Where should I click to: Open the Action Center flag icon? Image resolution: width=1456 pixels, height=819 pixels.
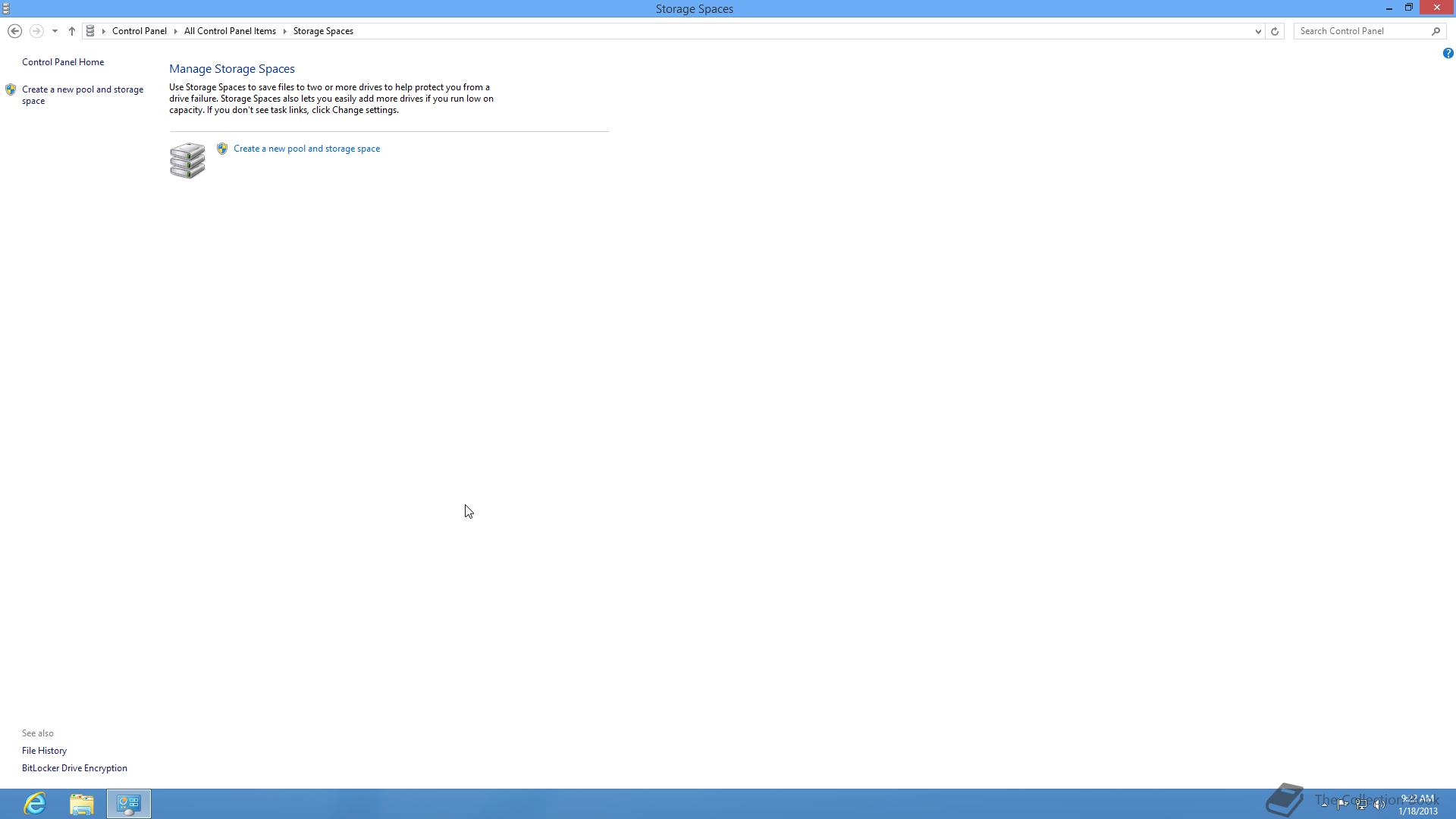point(1342,804)
